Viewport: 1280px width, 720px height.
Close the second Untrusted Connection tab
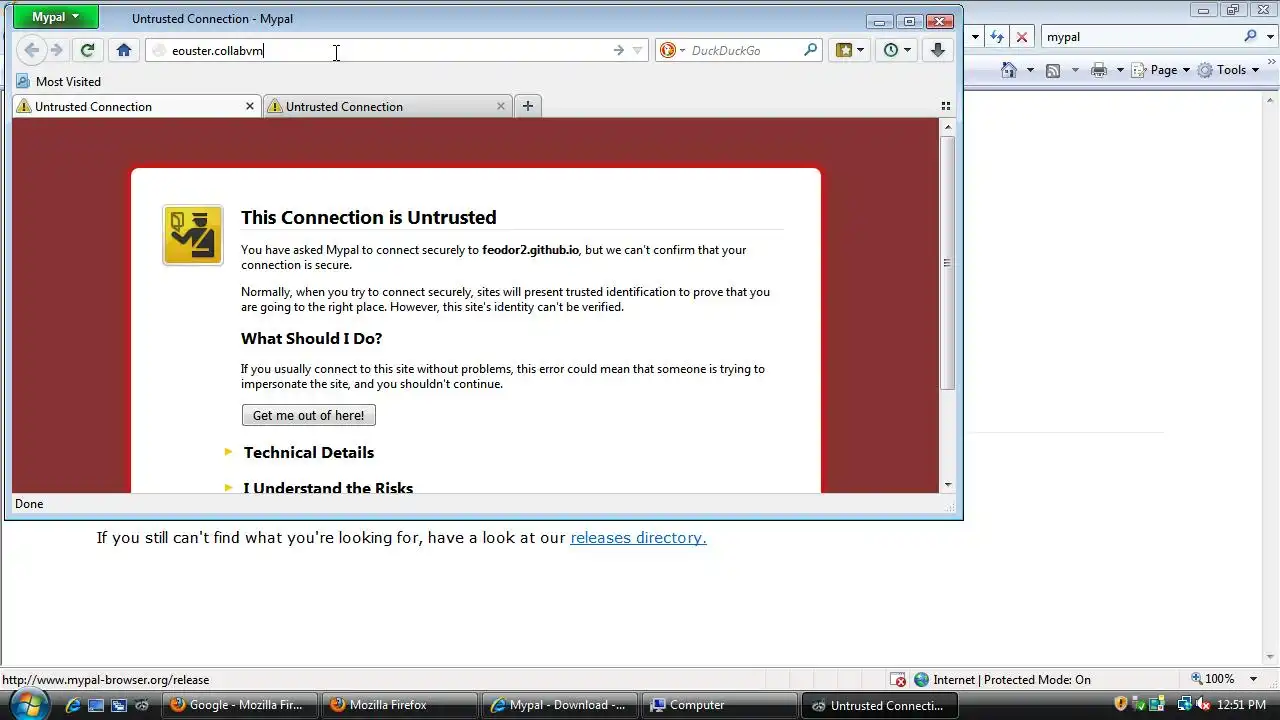coord(501,106)
